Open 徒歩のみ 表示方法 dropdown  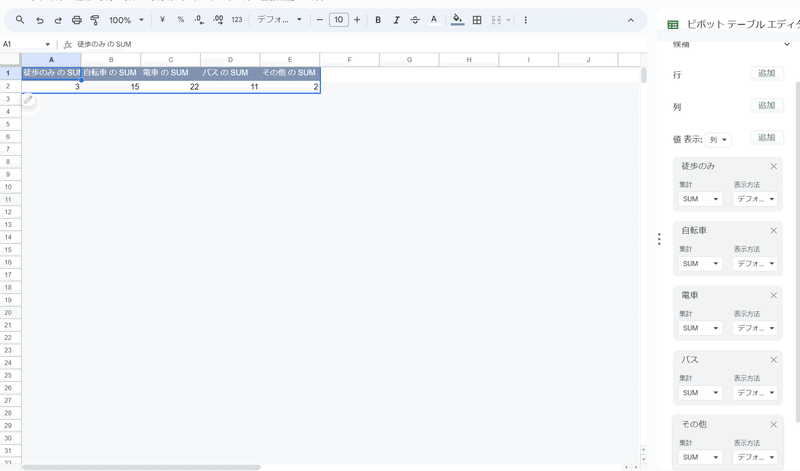coord(756,199)
